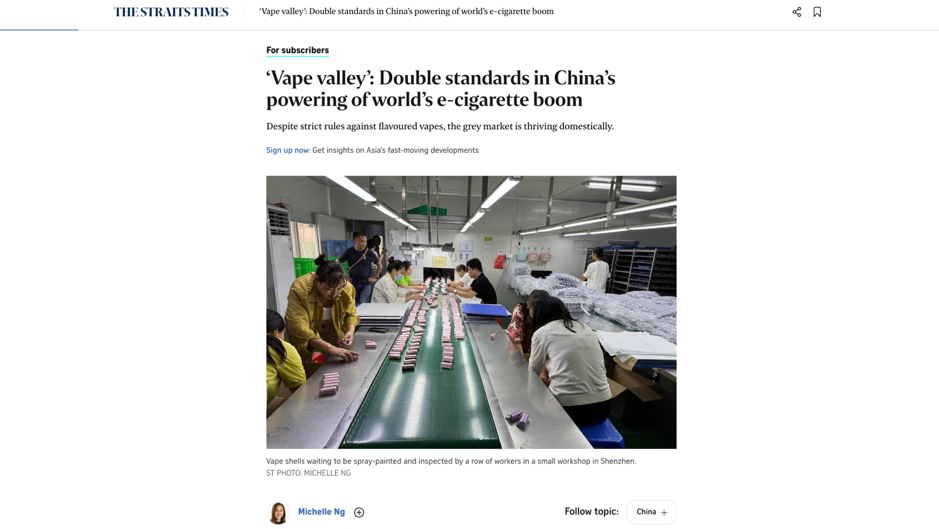Click 'Get insights on Asia's fast-moving developments' text
Screen dimensions: 939x529
tap(395, 150)
